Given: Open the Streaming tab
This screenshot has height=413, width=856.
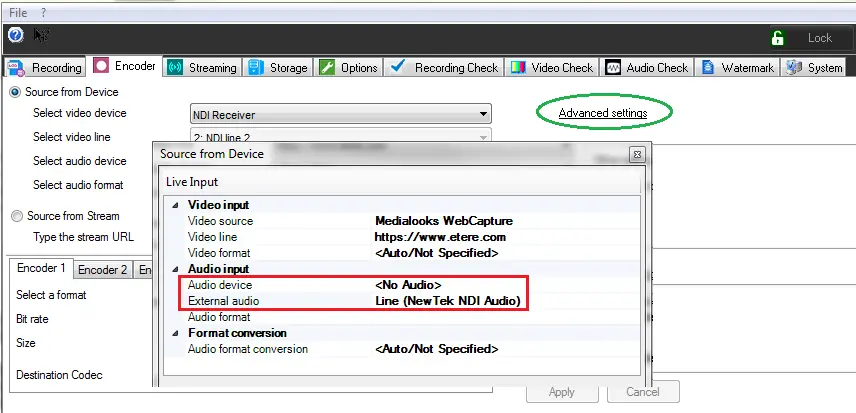Looking at the screenshot, I should point(202,68).
